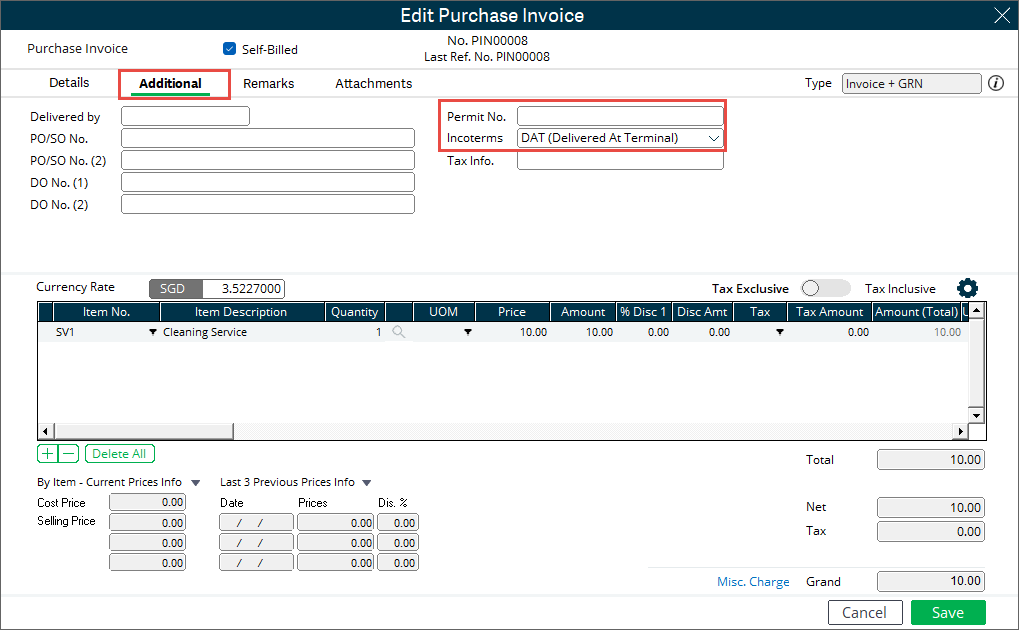Click the horizontal scrollbar thumb of item grid
1019x630 pixels.
[x=144, y=431]
